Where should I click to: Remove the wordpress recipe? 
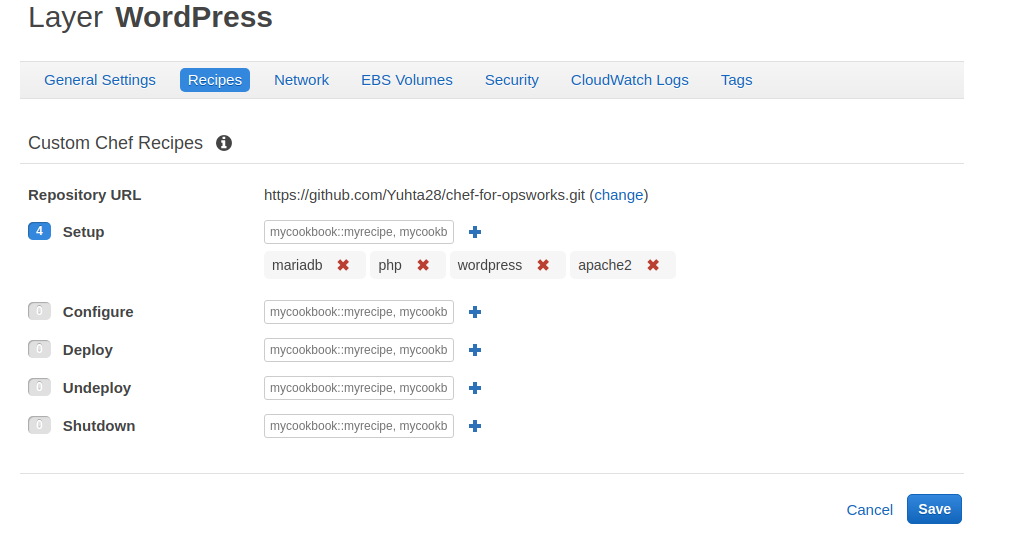tap(543, 265)
